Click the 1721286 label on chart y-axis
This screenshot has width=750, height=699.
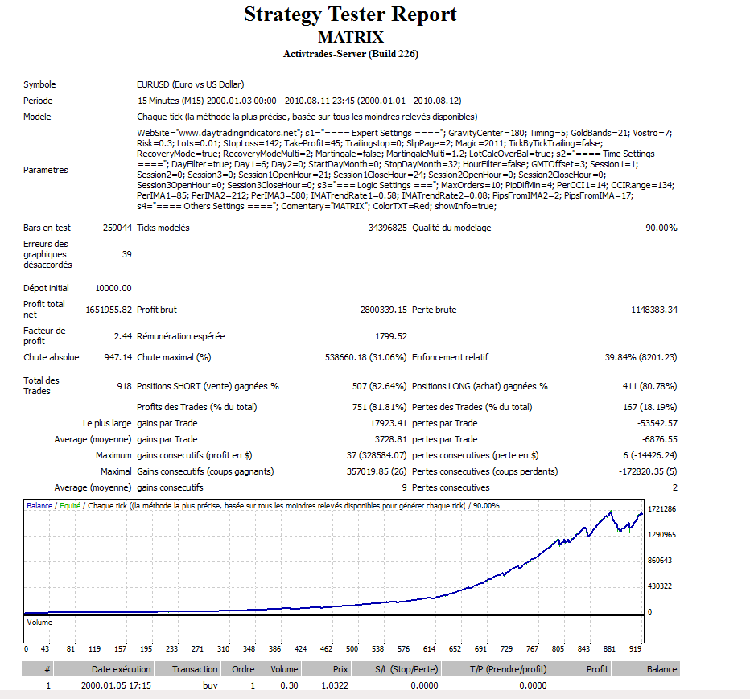(662, 509)
